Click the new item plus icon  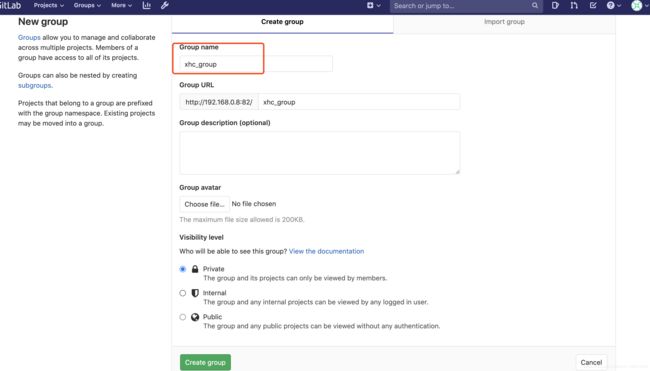coord(370,5)
